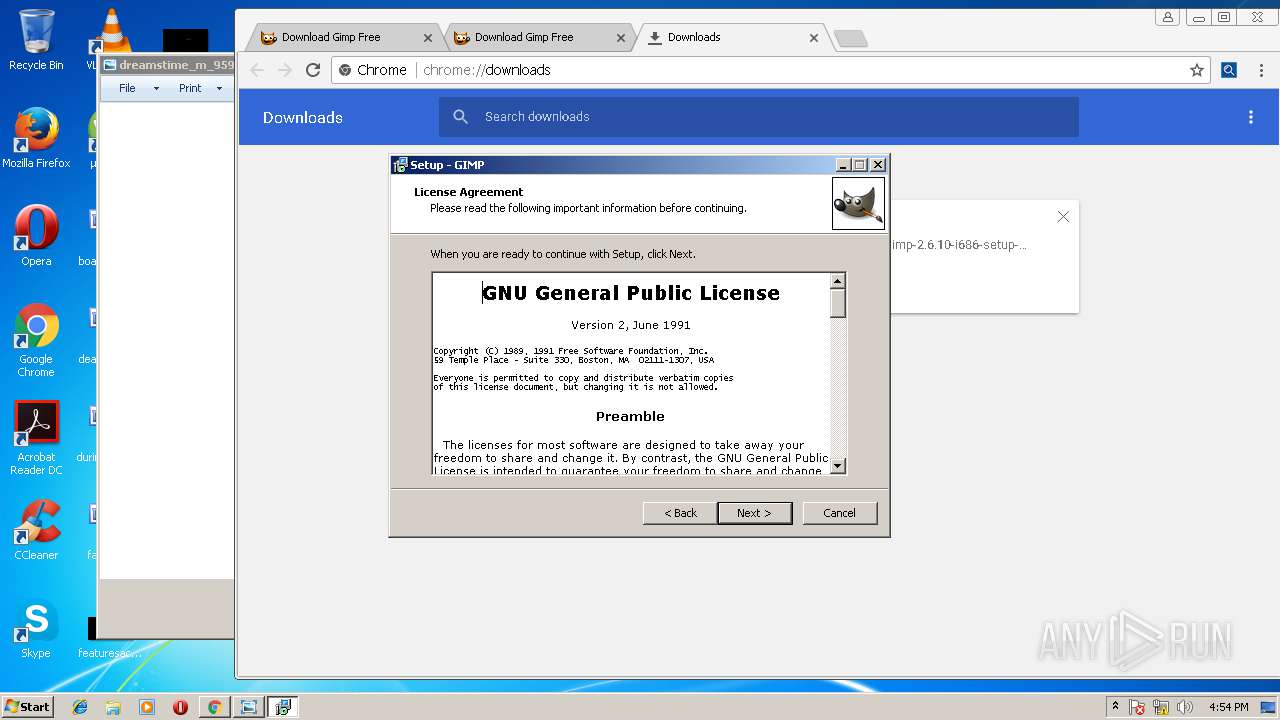Switch to photo viewer taskbar button
Screen dimensions: 1280x720
click(248, 707)
